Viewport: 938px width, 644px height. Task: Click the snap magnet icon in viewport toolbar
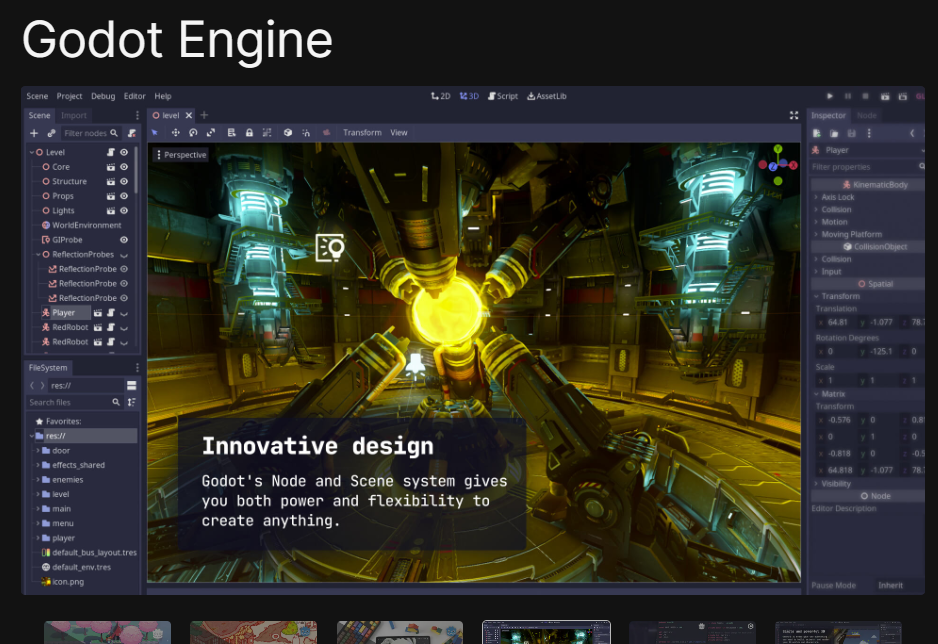306,133
